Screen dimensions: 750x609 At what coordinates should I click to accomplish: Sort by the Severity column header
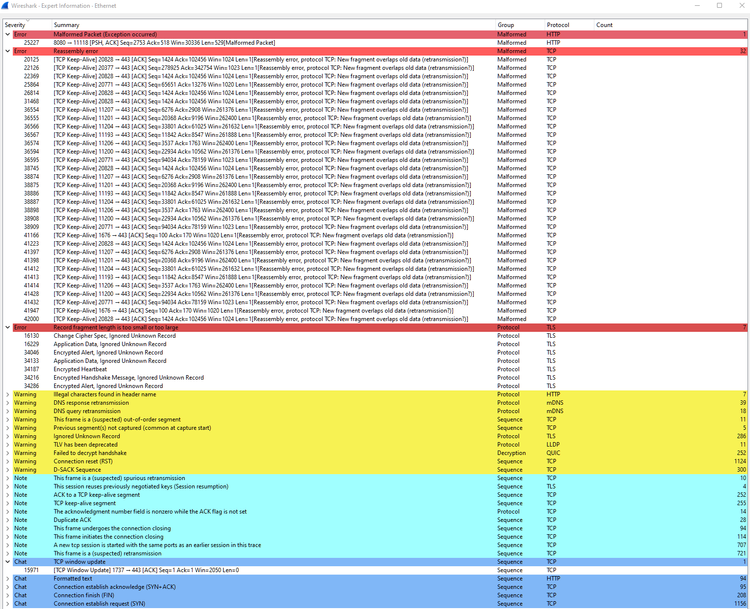[27, 25]
